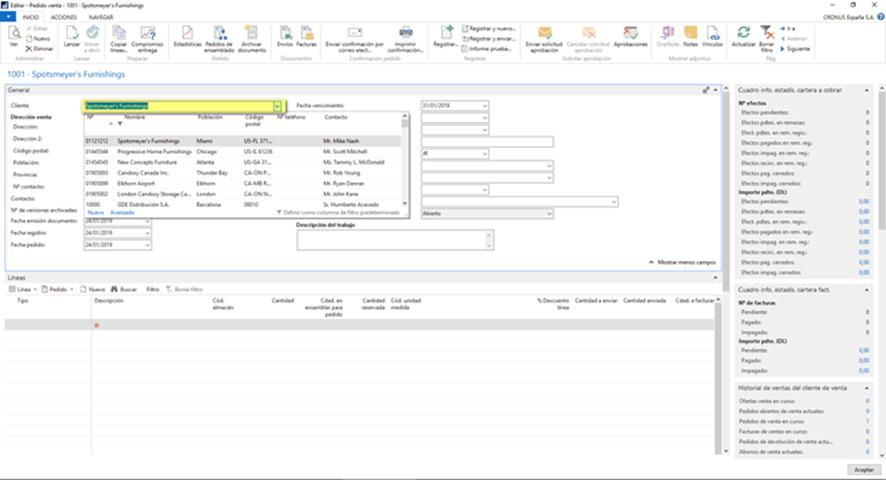Collapse Cuadro info. estadís. cartera a cobrar
The width and height of the screenshot is (886, 480).
pyautogui.click(x=867, y=90)
